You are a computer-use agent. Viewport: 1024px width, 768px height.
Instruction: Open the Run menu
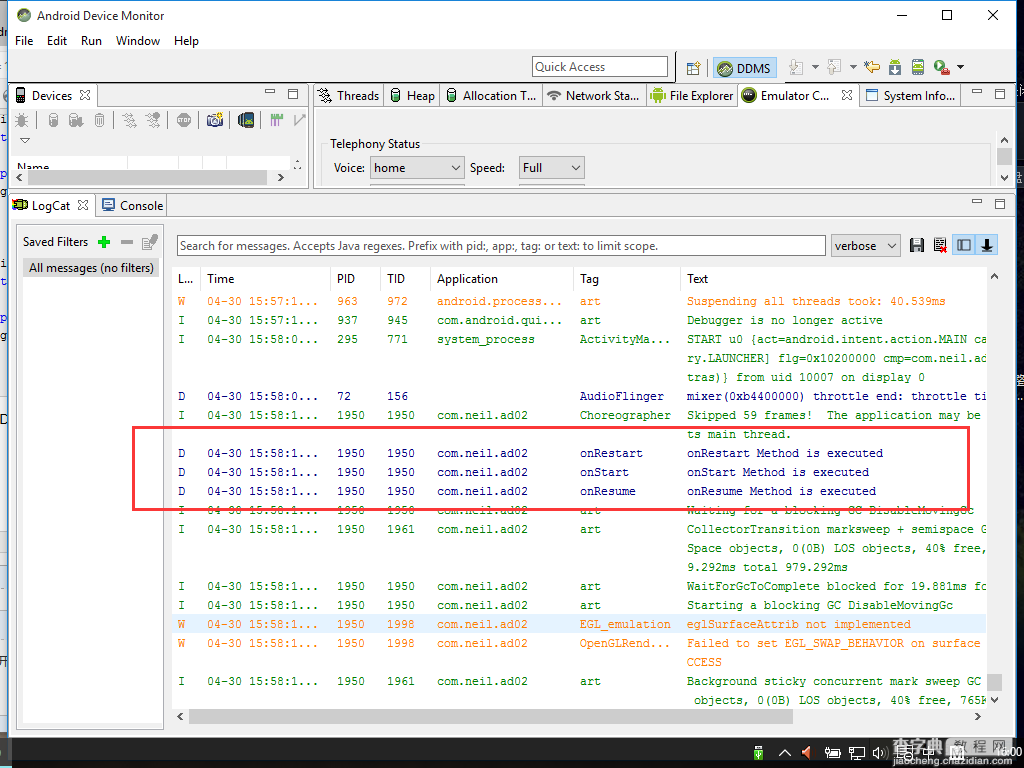pos(91,40)
